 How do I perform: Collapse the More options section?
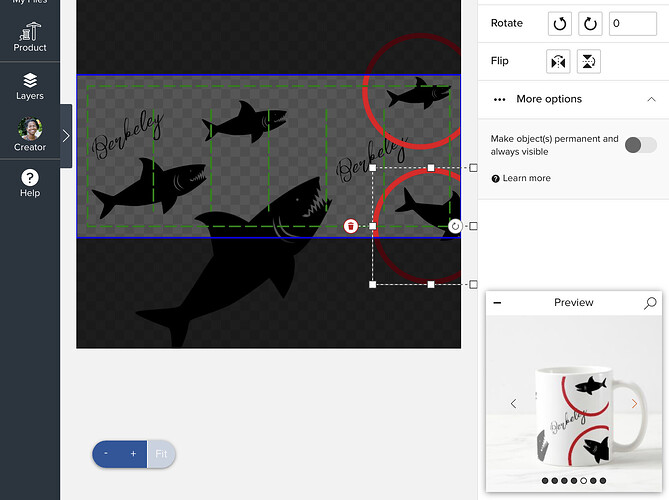click(651, 99)
